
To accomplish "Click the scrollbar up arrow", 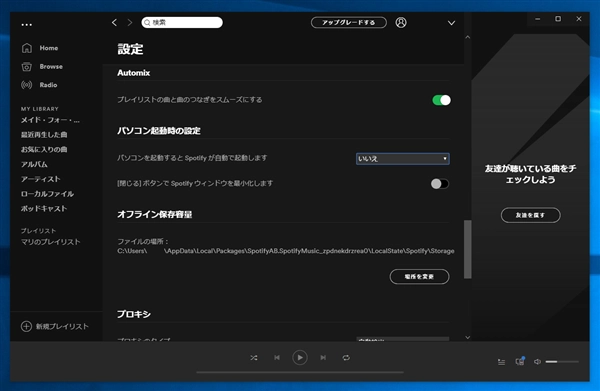I will pyautogui.click(x=468, y=37).
